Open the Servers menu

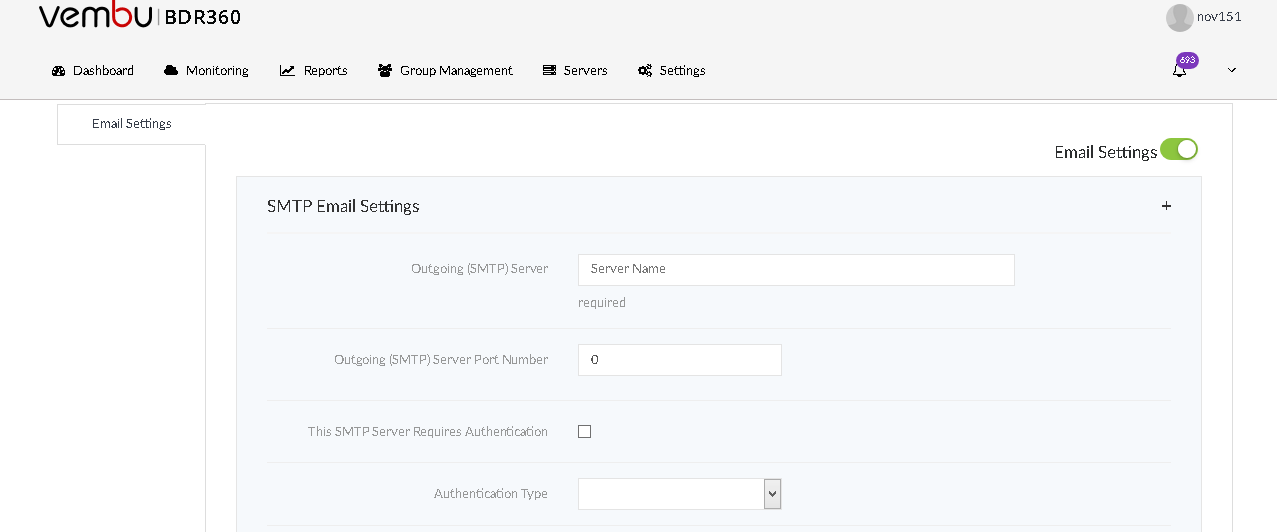pos(575,71)
